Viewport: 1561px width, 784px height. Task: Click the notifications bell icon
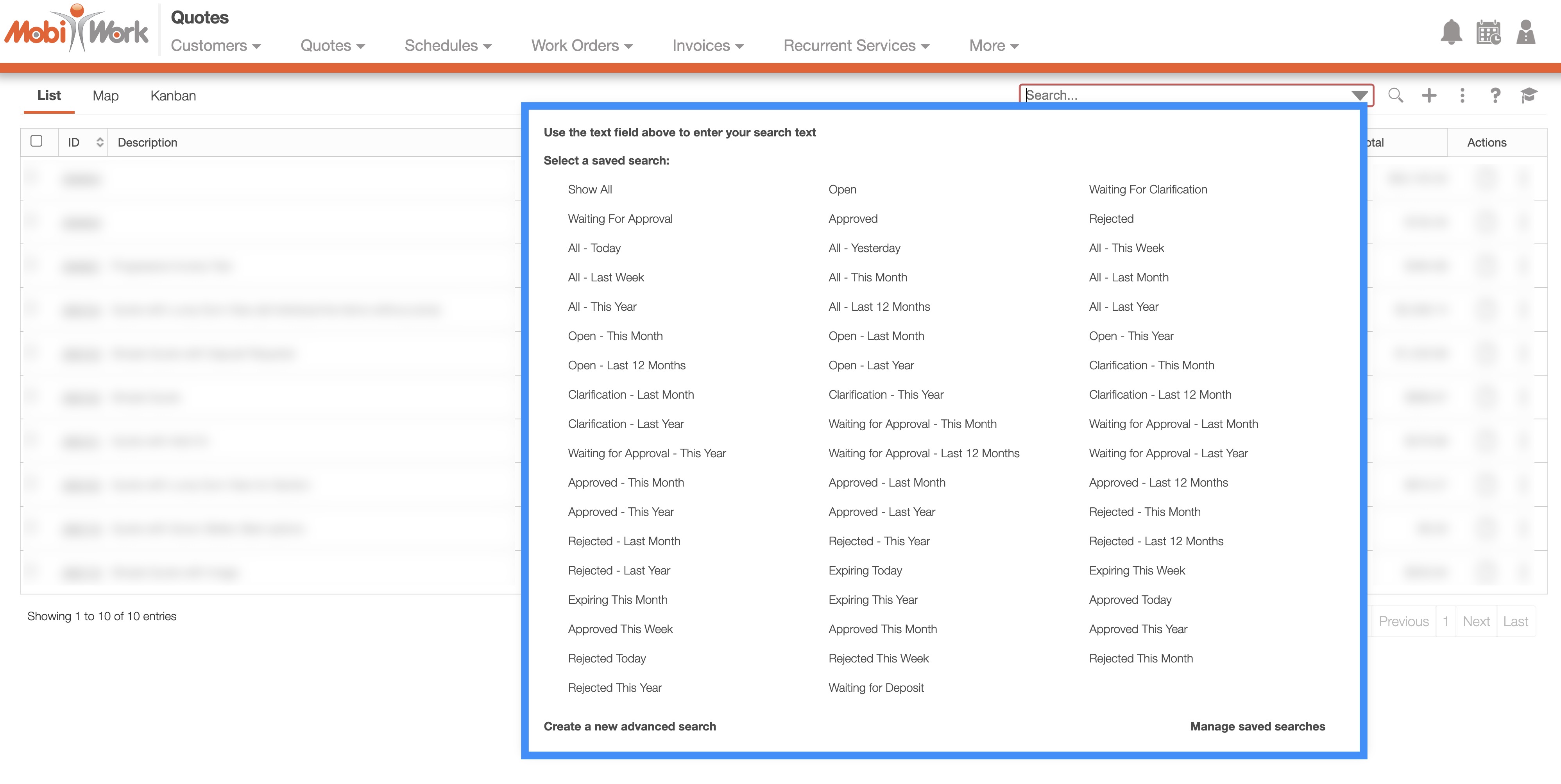tap(1451, 32)
